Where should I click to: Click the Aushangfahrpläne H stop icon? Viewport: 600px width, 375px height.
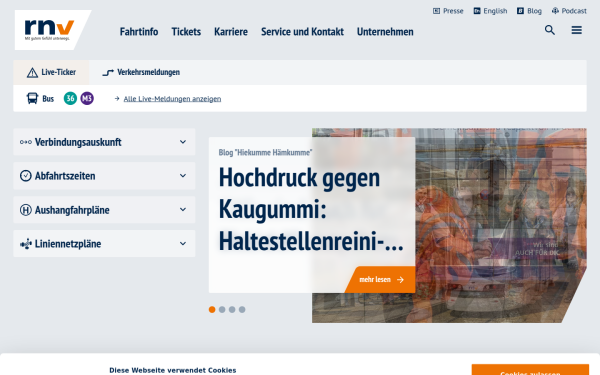pos(26,210)
